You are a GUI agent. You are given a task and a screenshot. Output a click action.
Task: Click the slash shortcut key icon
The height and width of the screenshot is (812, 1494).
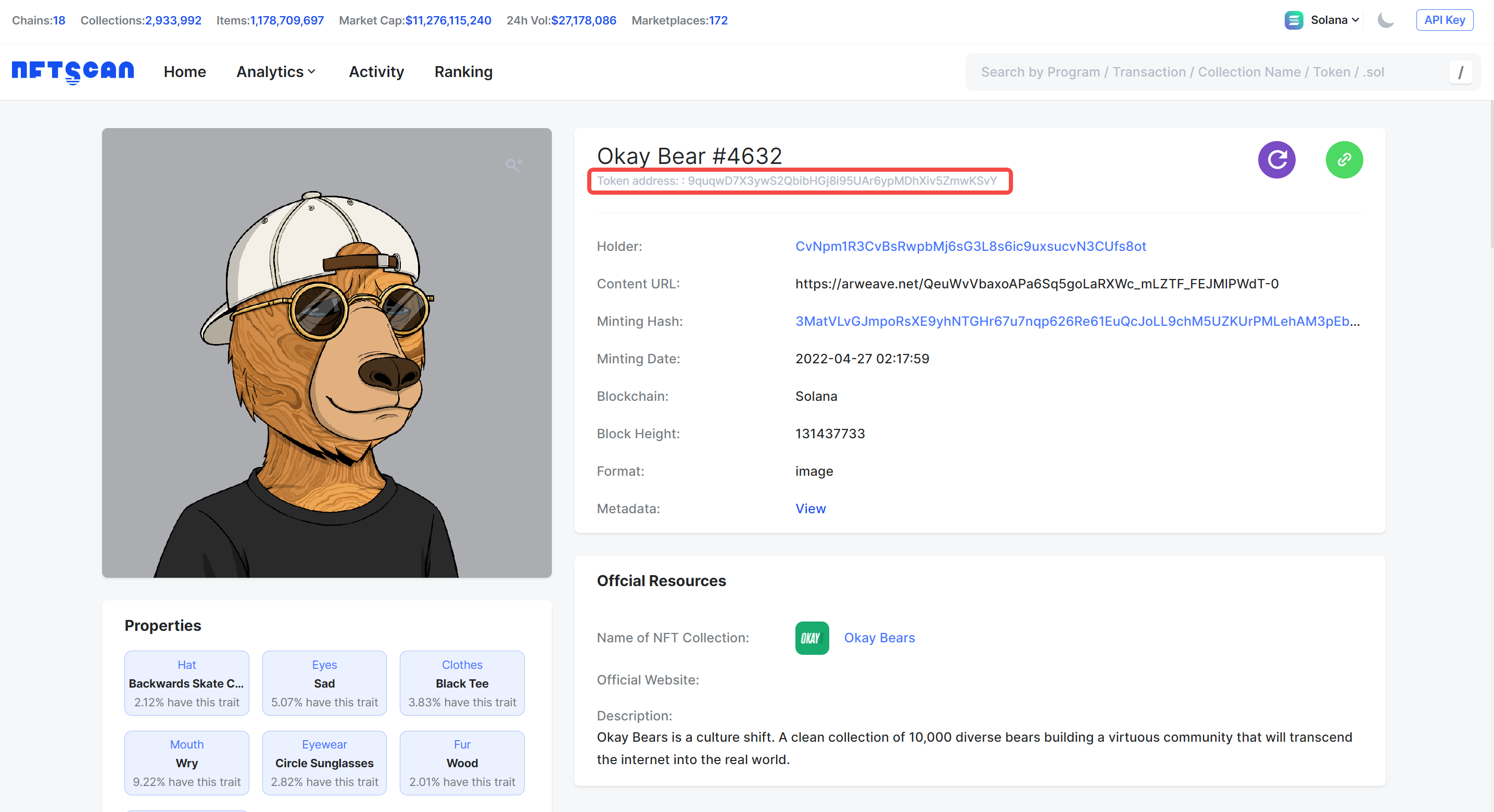(x=1460, y=72)
